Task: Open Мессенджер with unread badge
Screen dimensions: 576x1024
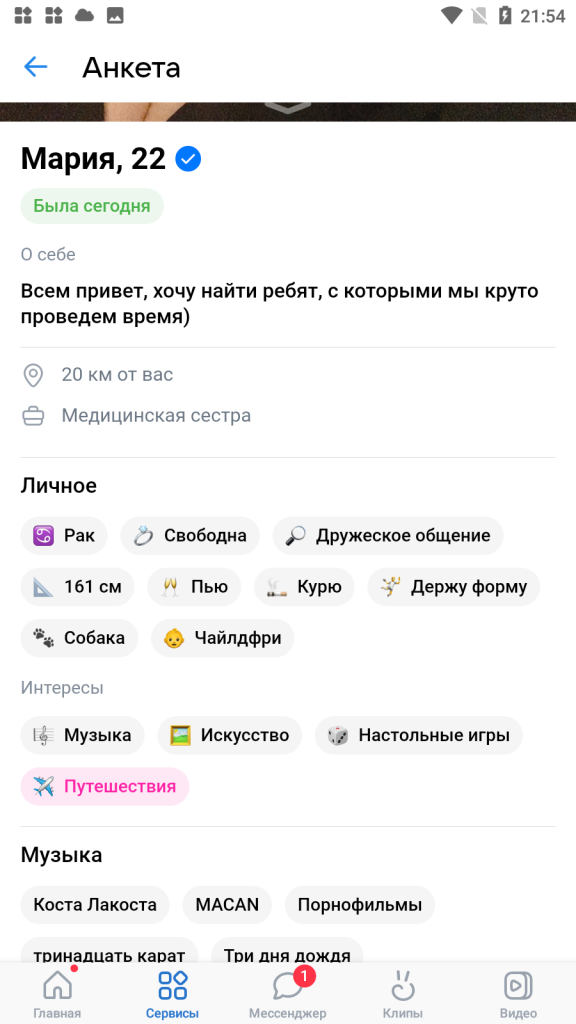Action: [287, 994]
